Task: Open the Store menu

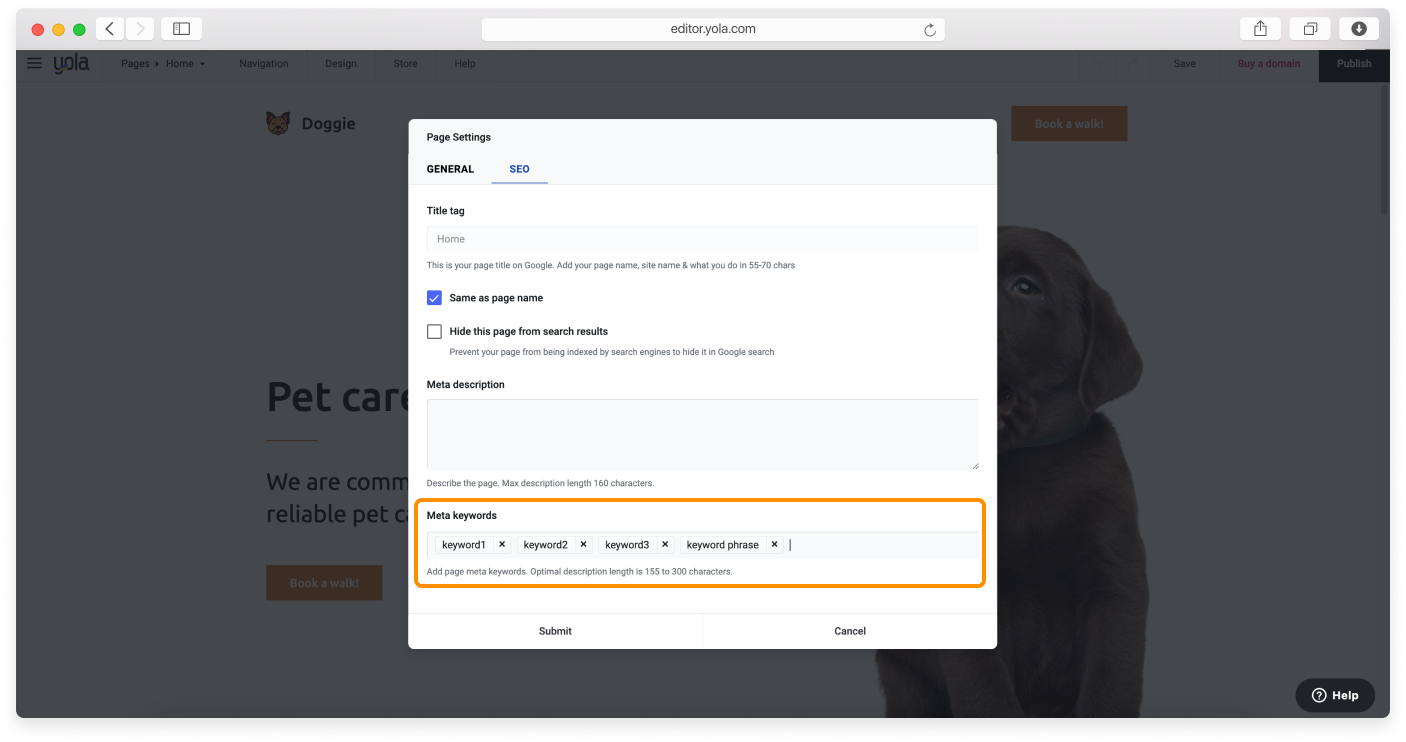Action: coord(404,63)
